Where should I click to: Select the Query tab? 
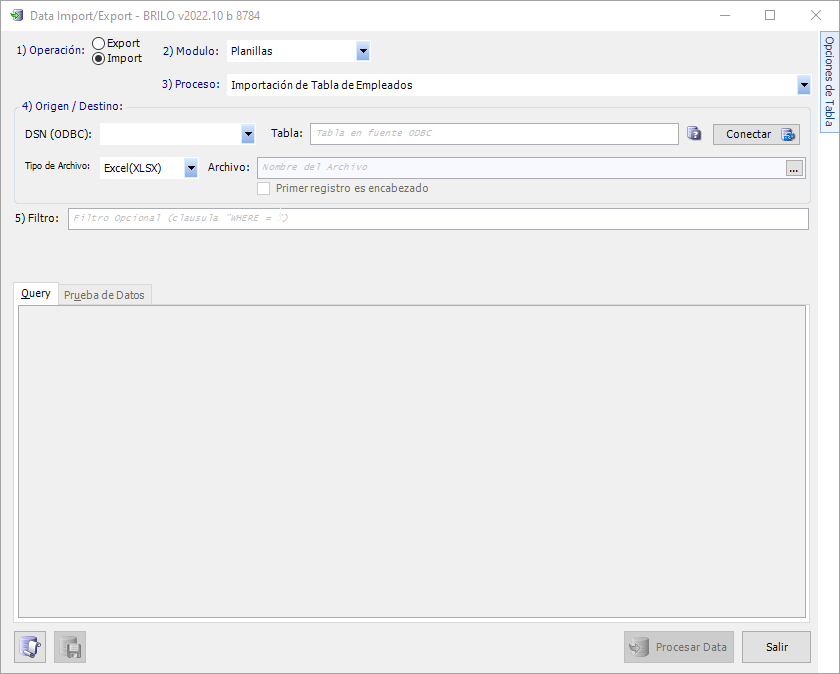(x=35, y=294)
